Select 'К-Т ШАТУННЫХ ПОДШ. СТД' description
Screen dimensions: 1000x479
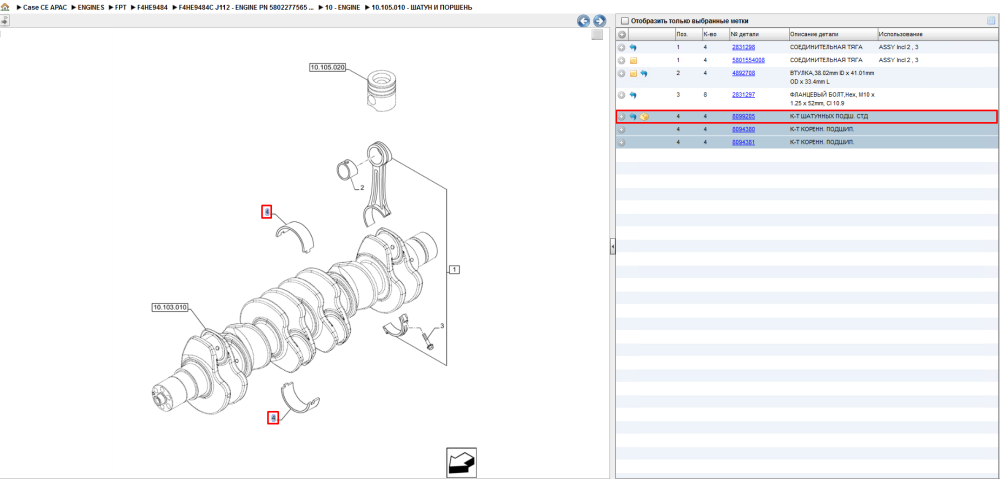828,117
